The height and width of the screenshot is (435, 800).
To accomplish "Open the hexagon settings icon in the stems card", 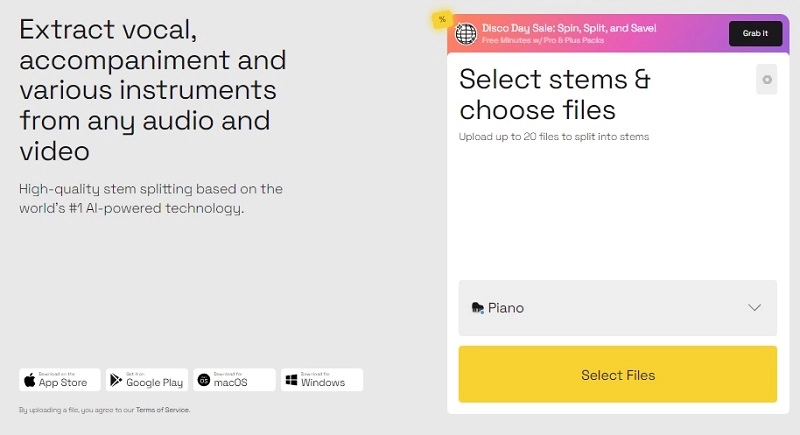I will pyautogui.click(x=766, y=80).
